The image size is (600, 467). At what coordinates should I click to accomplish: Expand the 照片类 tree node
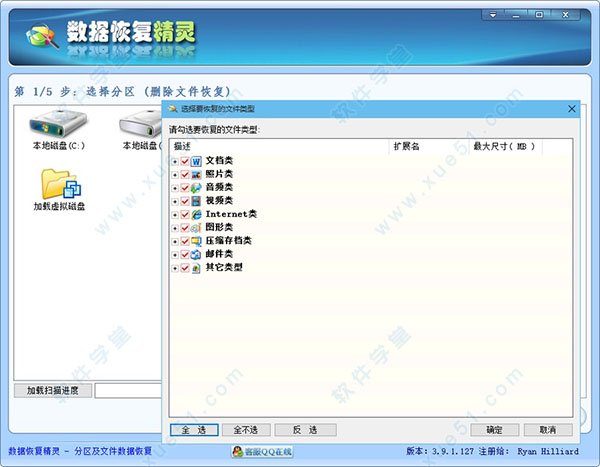click(175, 175)
